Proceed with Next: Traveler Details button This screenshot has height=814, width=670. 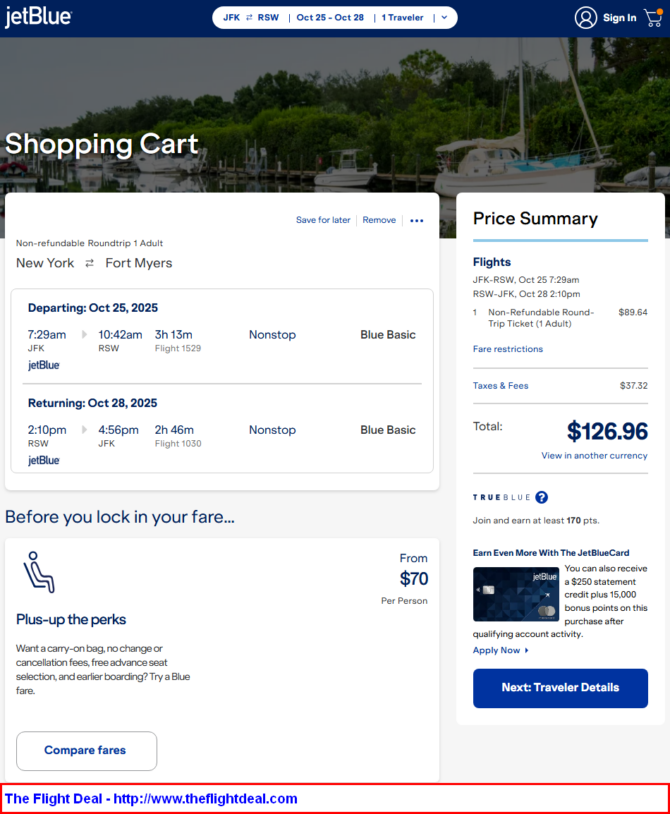(560, 688)
